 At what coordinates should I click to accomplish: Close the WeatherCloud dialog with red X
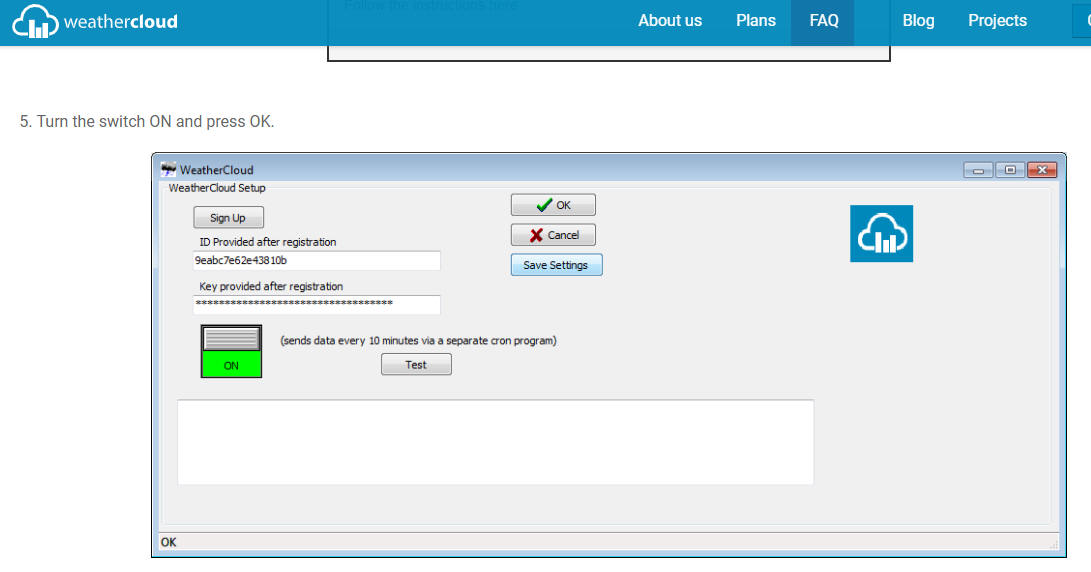click(x=1042, y=170)
